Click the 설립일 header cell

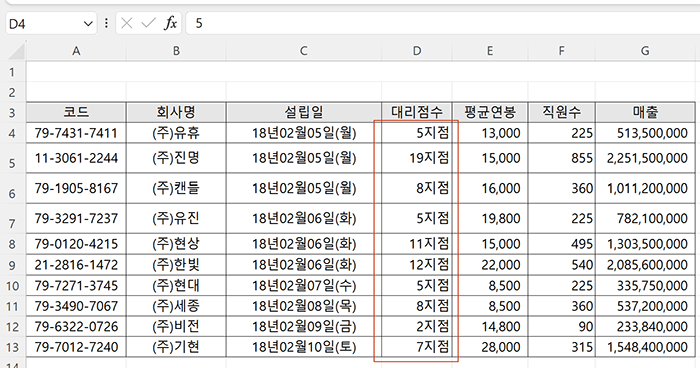pos(304,112)
